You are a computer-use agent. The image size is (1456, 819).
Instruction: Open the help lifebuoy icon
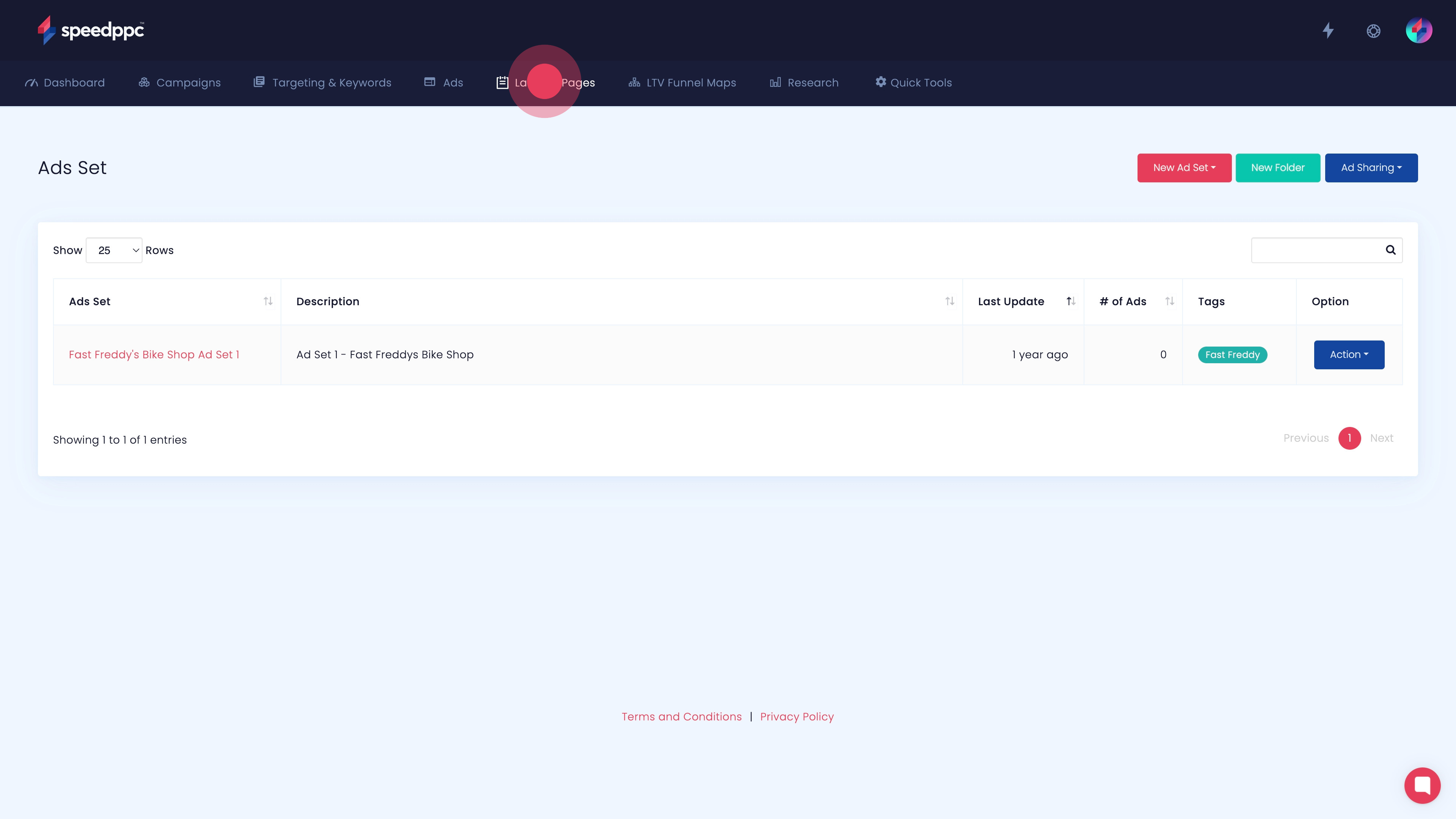[x=1373, y=30]
